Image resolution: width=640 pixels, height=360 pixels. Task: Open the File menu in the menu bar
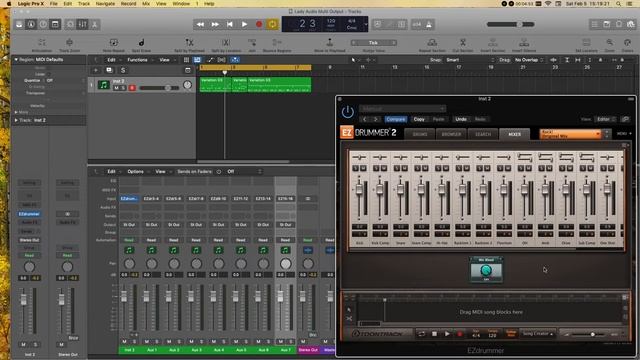[53, 4]
